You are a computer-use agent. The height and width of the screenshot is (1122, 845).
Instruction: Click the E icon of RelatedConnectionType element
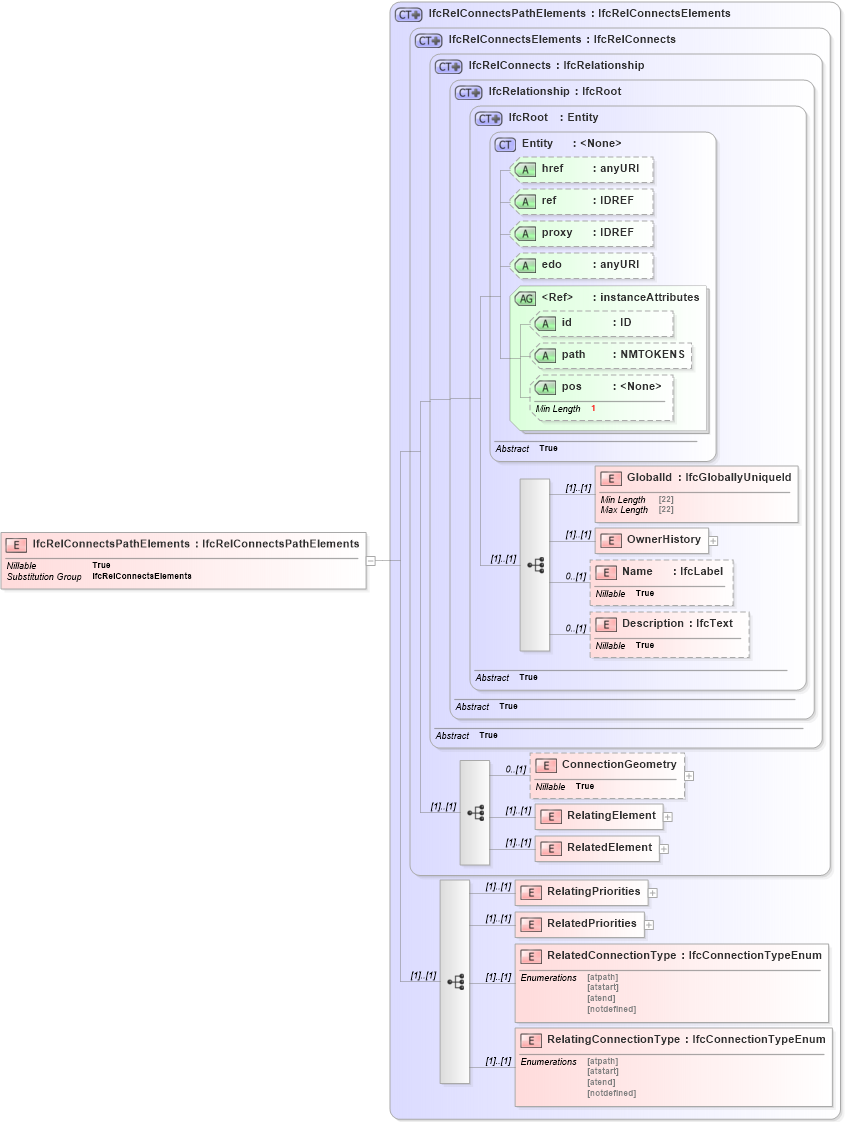tap(530, 955)
